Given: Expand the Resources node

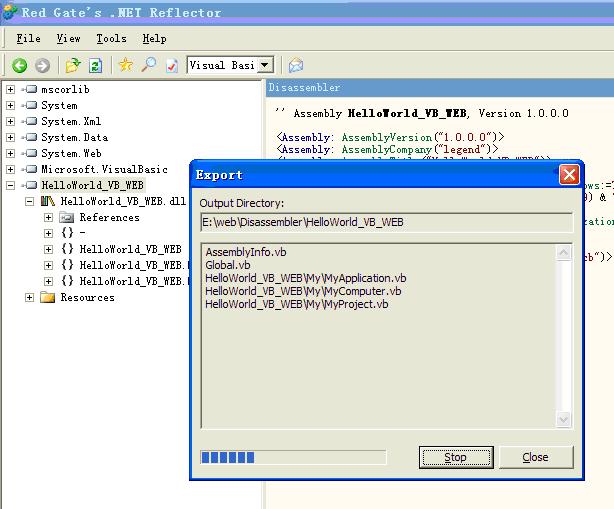Looking at the screenshot, I should pos(29,298).
